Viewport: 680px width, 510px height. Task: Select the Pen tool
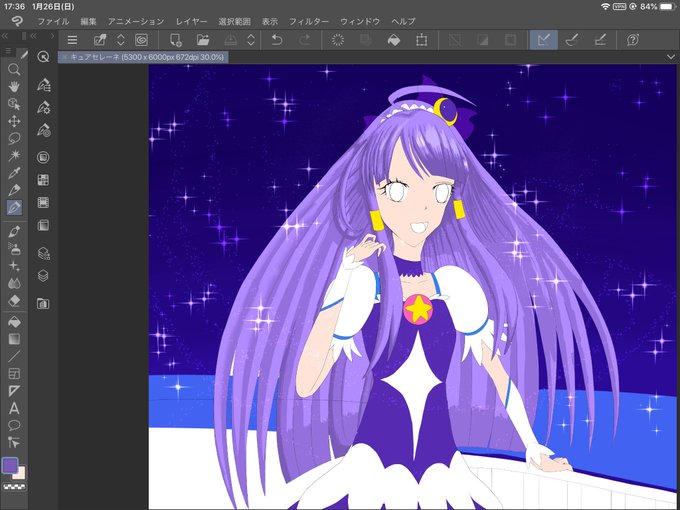point(14,190)
